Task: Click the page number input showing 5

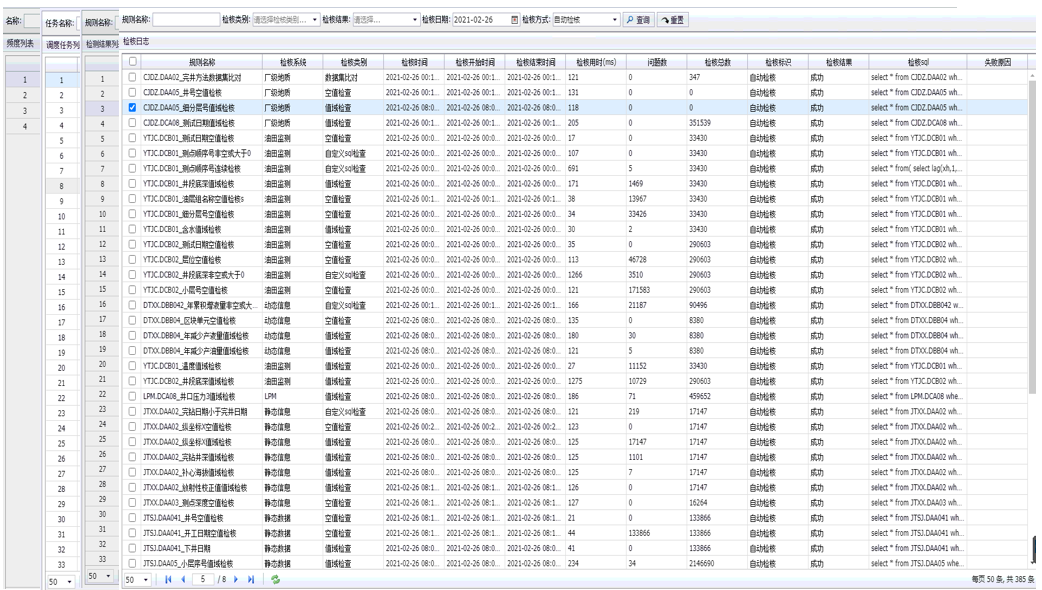Action: coord(203,579)
